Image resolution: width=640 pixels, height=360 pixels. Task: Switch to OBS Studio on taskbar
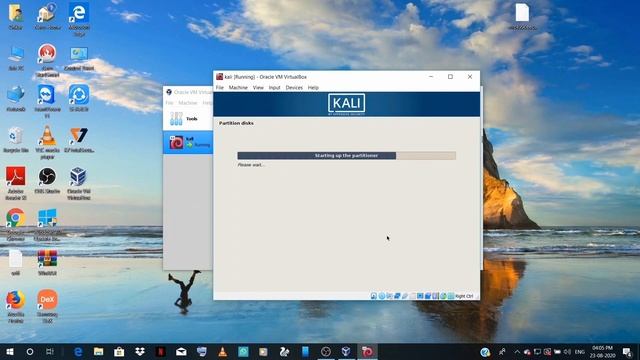(326, 351)
